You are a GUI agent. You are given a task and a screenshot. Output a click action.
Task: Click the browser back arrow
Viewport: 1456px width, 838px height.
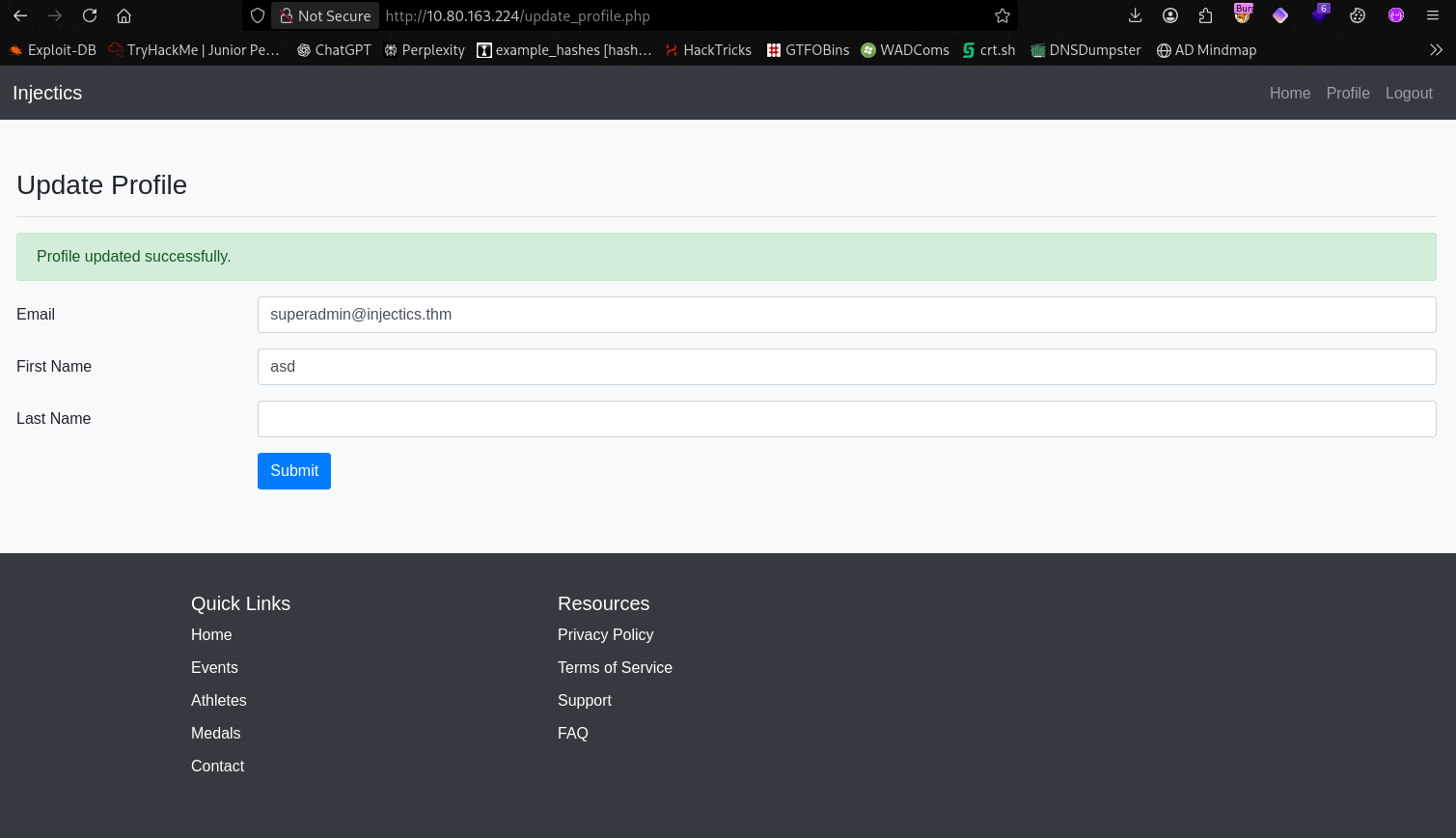click(x=20, y=15)
